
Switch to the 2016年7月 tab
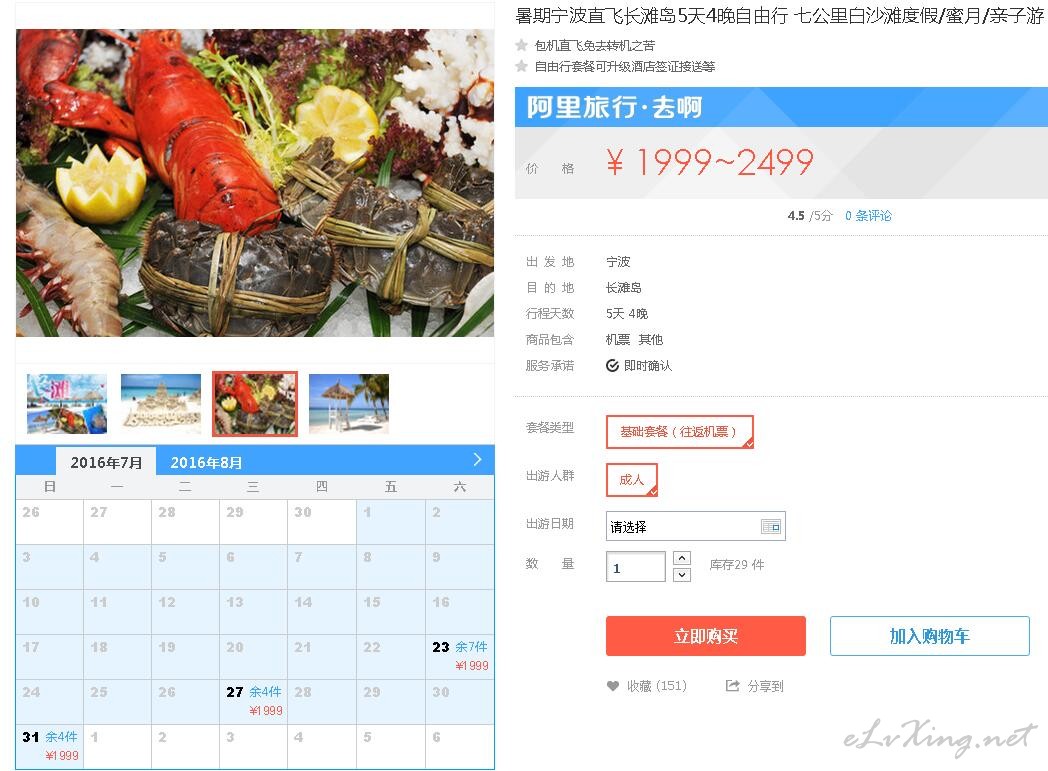tap(106, 462)
